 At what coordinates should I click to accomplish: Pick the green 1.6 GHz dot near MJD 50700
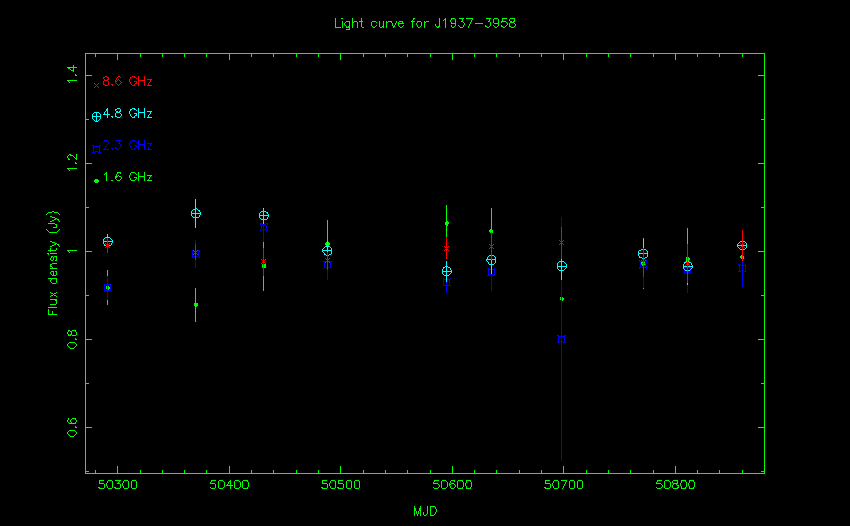click(x=562, y=299)
